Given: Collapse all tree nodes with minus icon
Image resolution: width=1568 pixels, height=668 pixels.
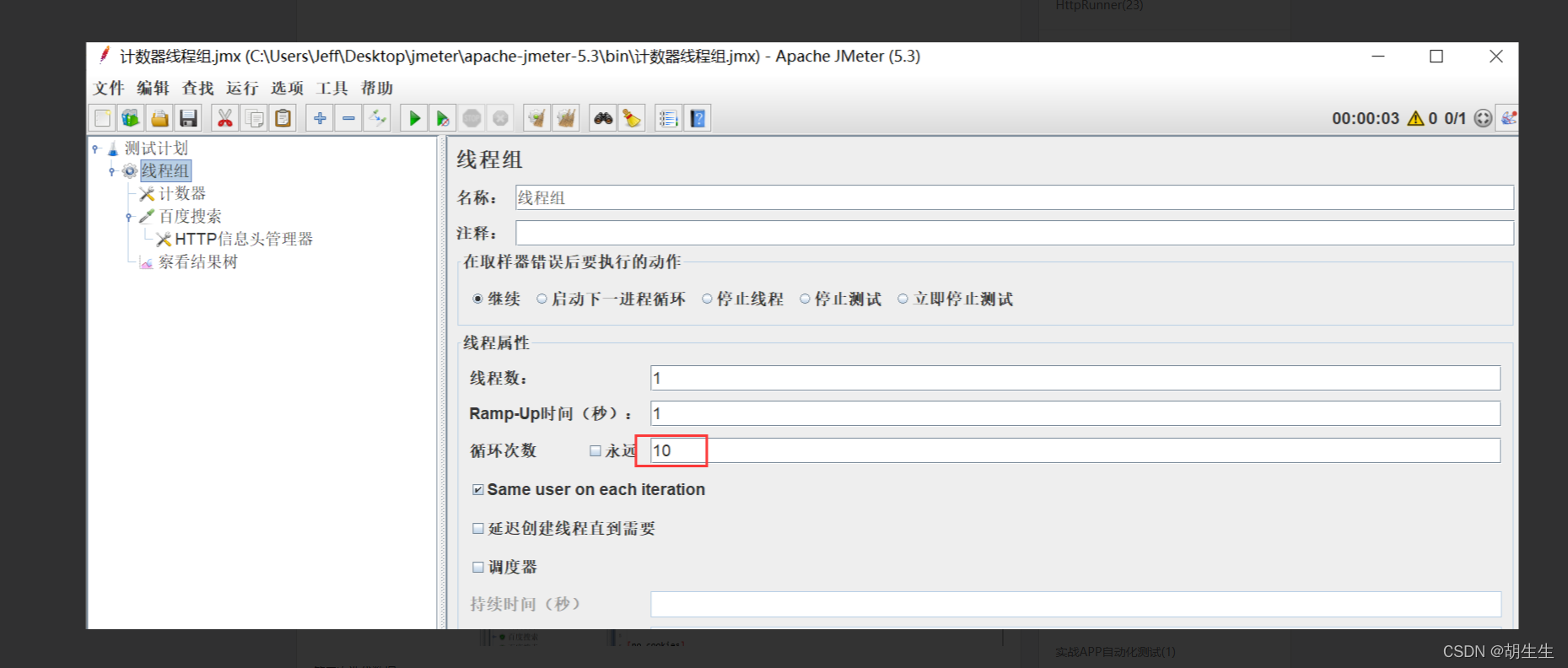Looking at the screenshot, I should coord(348,118).
